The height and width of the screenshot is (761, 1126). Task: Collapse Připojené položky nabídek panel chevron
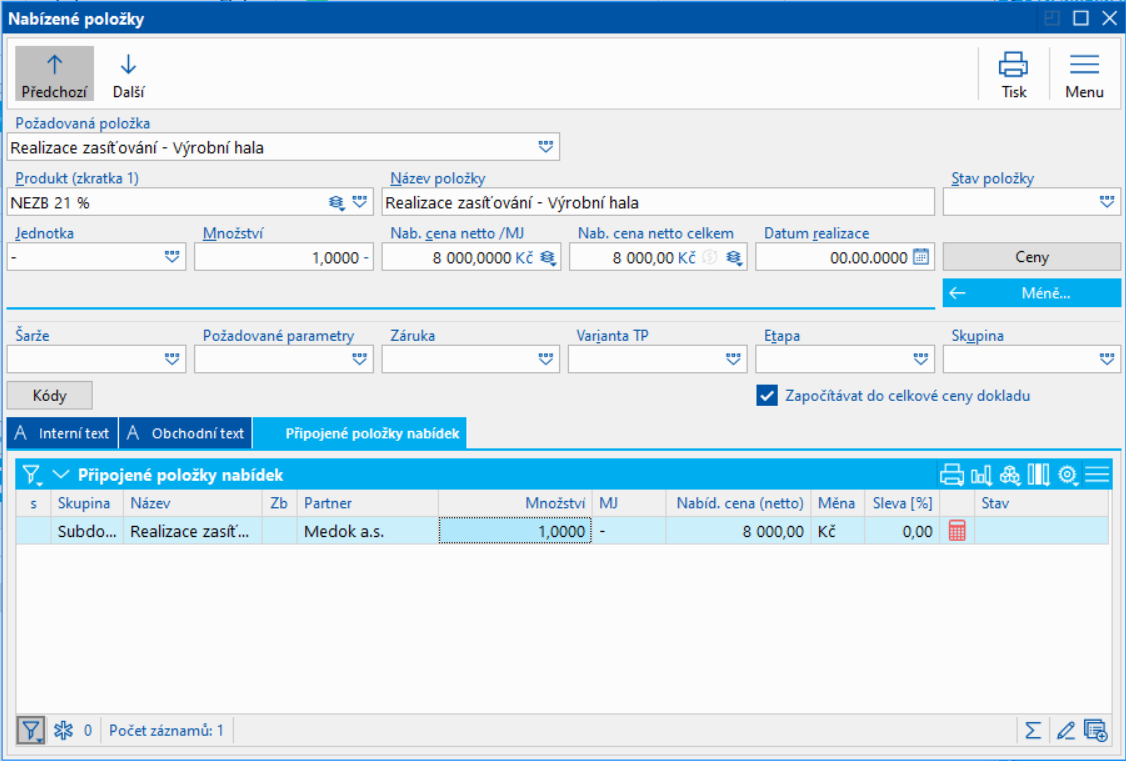click(x=61, y=475)
